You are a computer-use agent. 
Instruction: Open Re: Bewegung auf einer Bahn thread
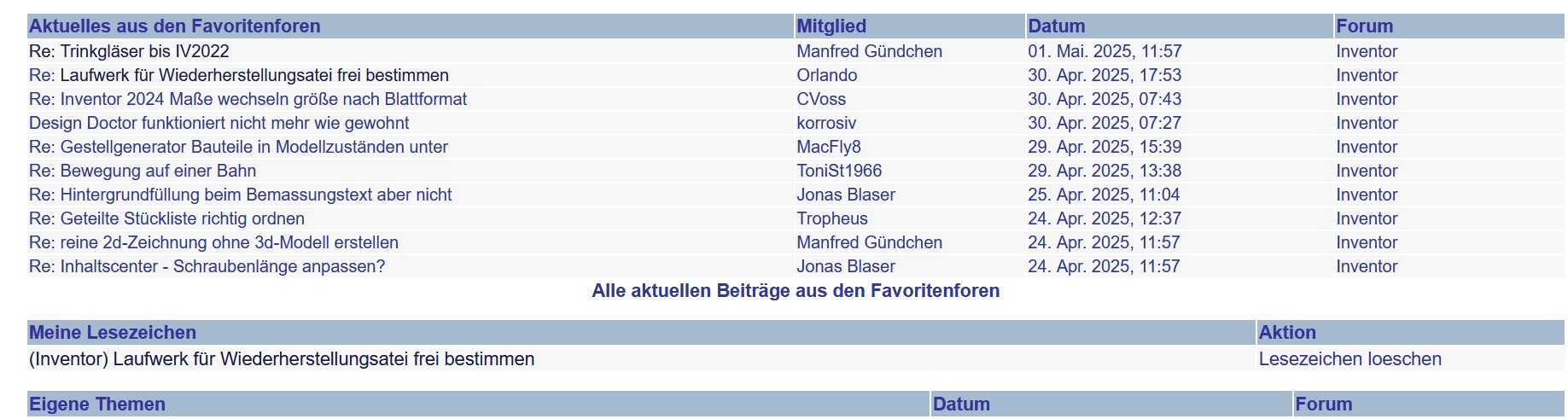coord(143,171)
